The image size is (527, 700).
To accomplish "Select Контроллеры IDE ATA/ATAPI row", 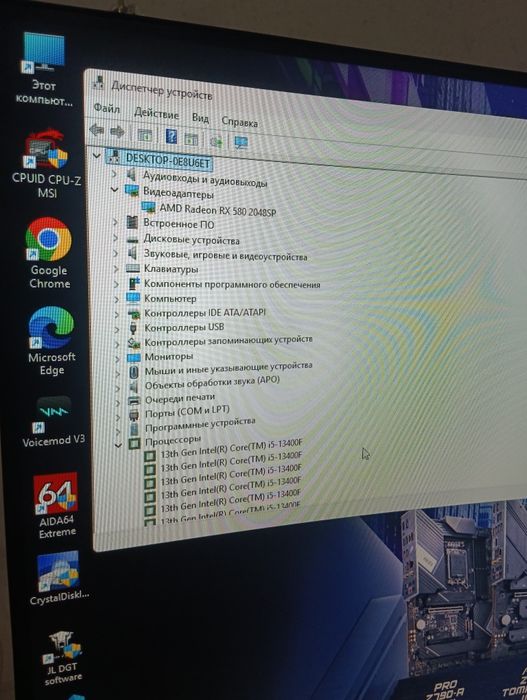I will [x=205, y=313].
